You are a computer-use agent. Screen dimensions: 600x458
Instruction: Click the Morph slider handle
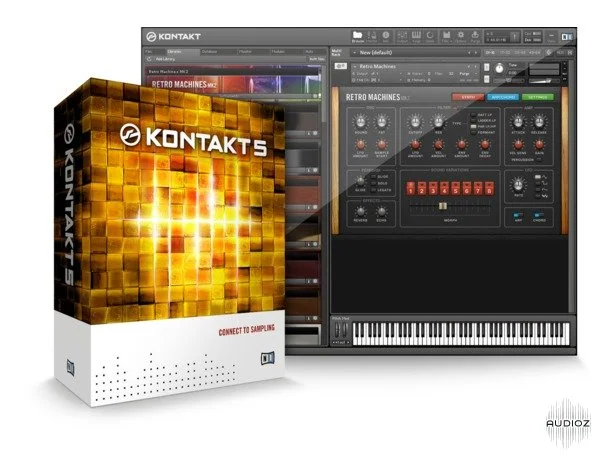point(443,206)
